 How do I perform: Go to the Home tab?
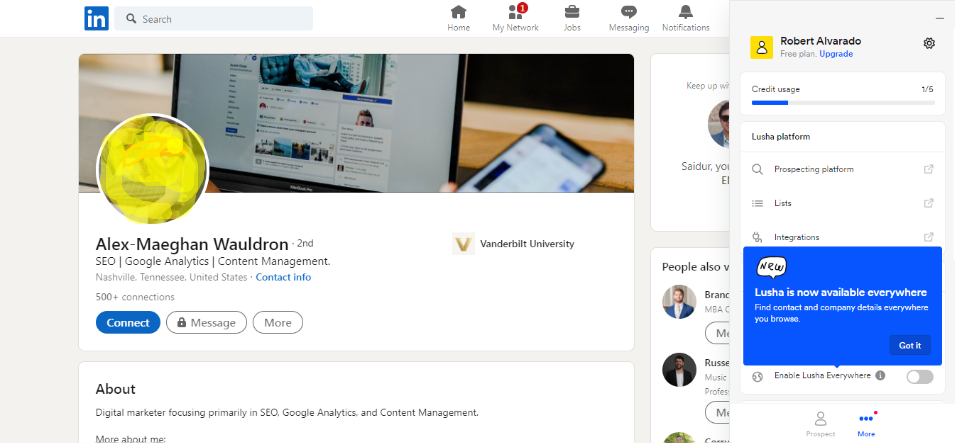[459, 18]
